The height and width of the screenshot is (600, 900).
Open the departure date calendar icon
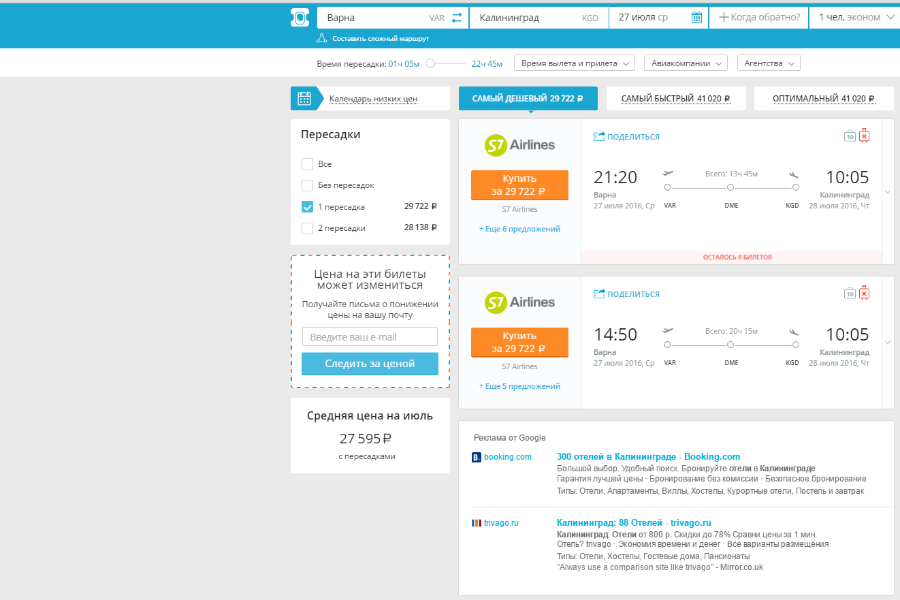pos(696,17)
